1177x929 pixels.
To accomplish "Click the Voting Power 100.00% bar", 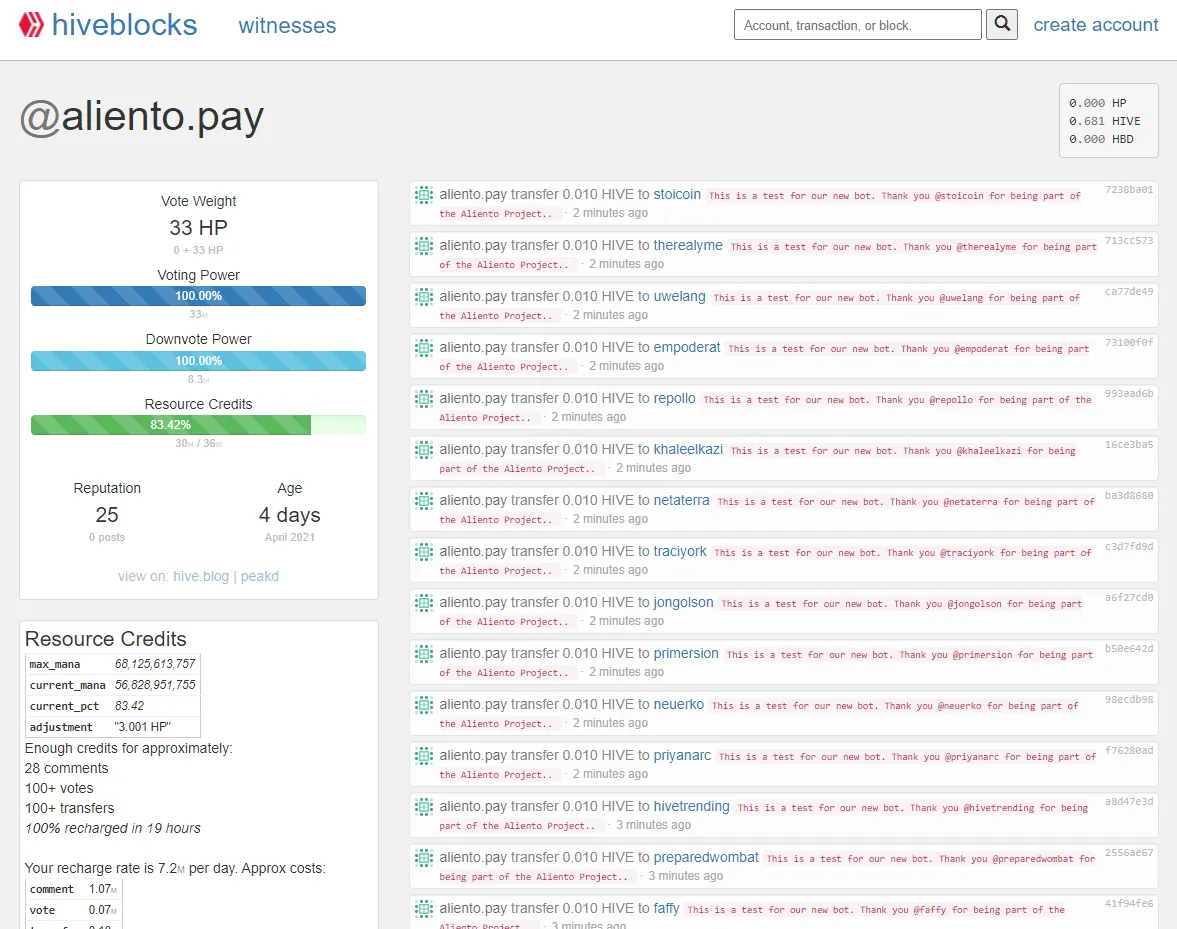I will click(x=198, y=296).
